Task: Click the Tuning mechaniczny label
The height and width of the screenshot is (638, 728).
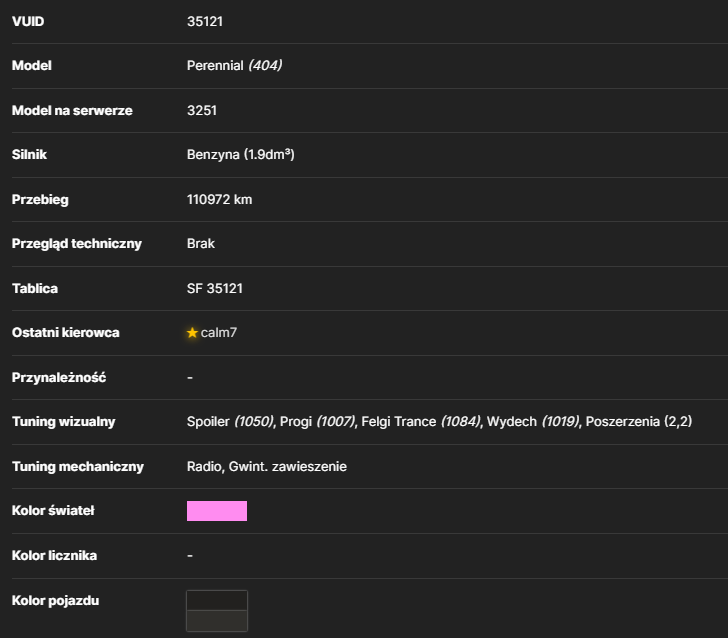Action: [x=78, y=466]
